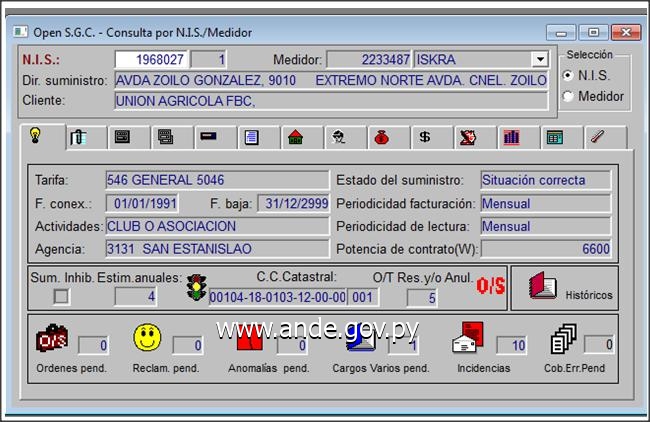Viewport: 650px width, 422px height.
Task: Open Ordenes pend. icon
Action: click(52, 341)
